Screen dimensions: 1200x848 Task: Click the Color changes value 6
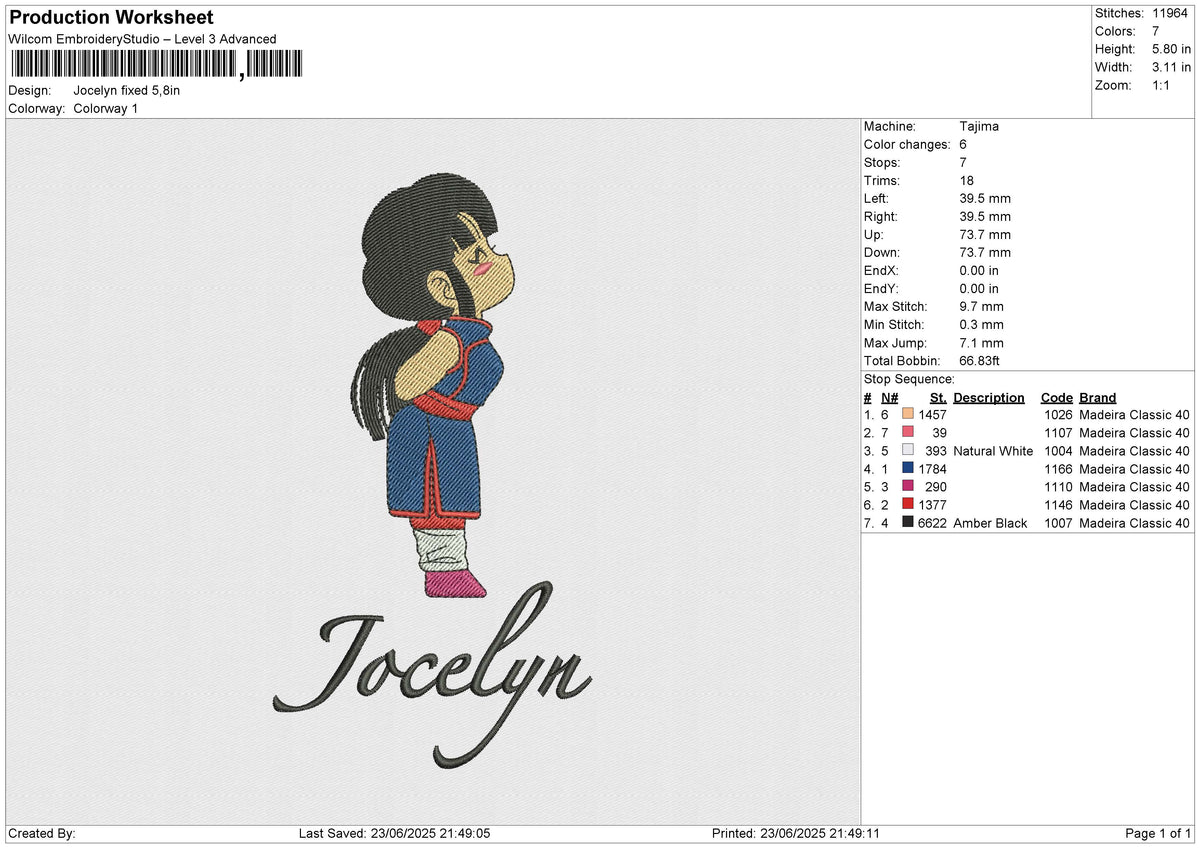click(x=963, y=144)
